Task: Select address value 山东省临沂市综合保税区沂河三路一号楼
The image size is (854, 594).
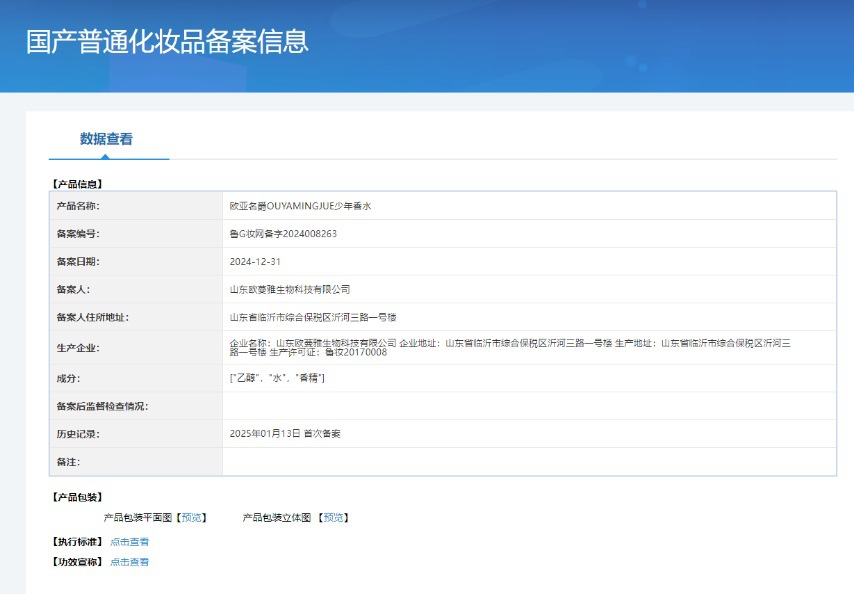Action: pyautogui.click(x=313, y=317)
